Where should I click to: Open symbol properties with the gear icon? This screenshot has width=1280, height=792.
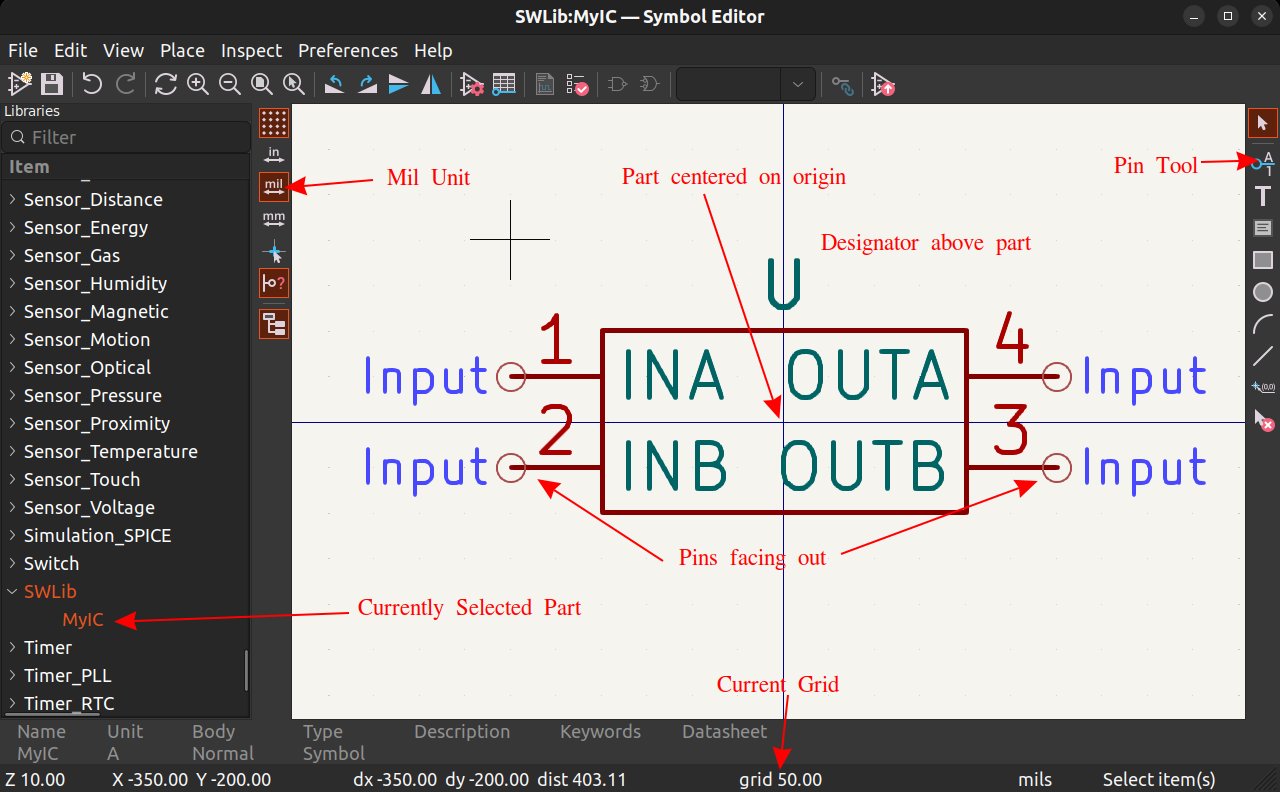pos(472,84)
